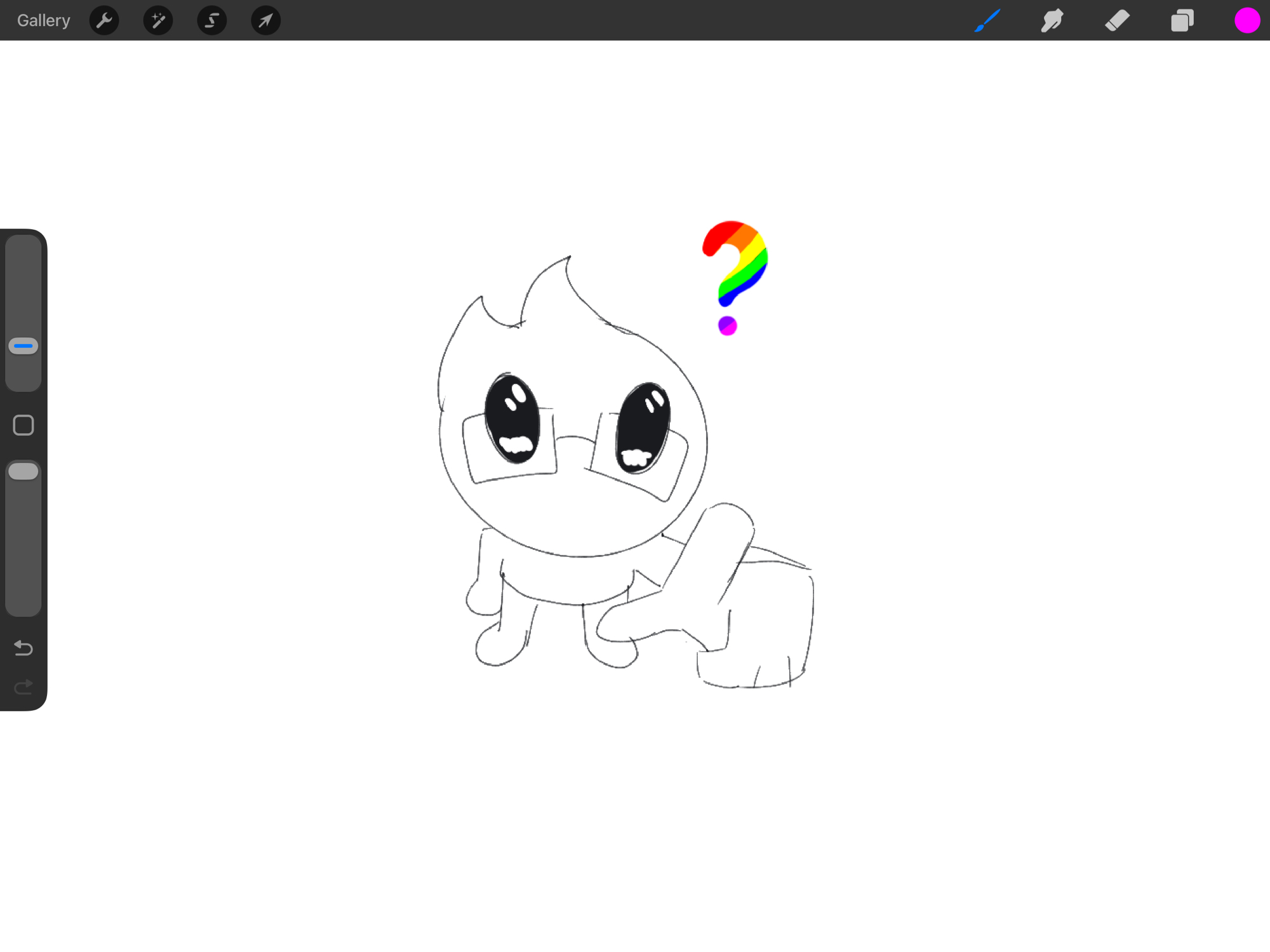The image size is (1270, 952).
Task: Open the Adjustments magic wand menu
Action: click(158, 20)
